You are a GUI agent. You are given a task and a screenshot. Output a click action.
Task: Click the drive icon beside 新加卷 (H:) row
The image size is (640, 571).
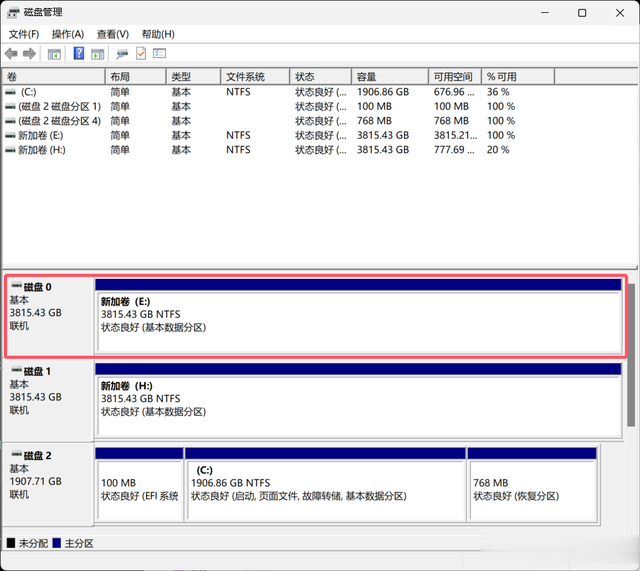(10, 150)
